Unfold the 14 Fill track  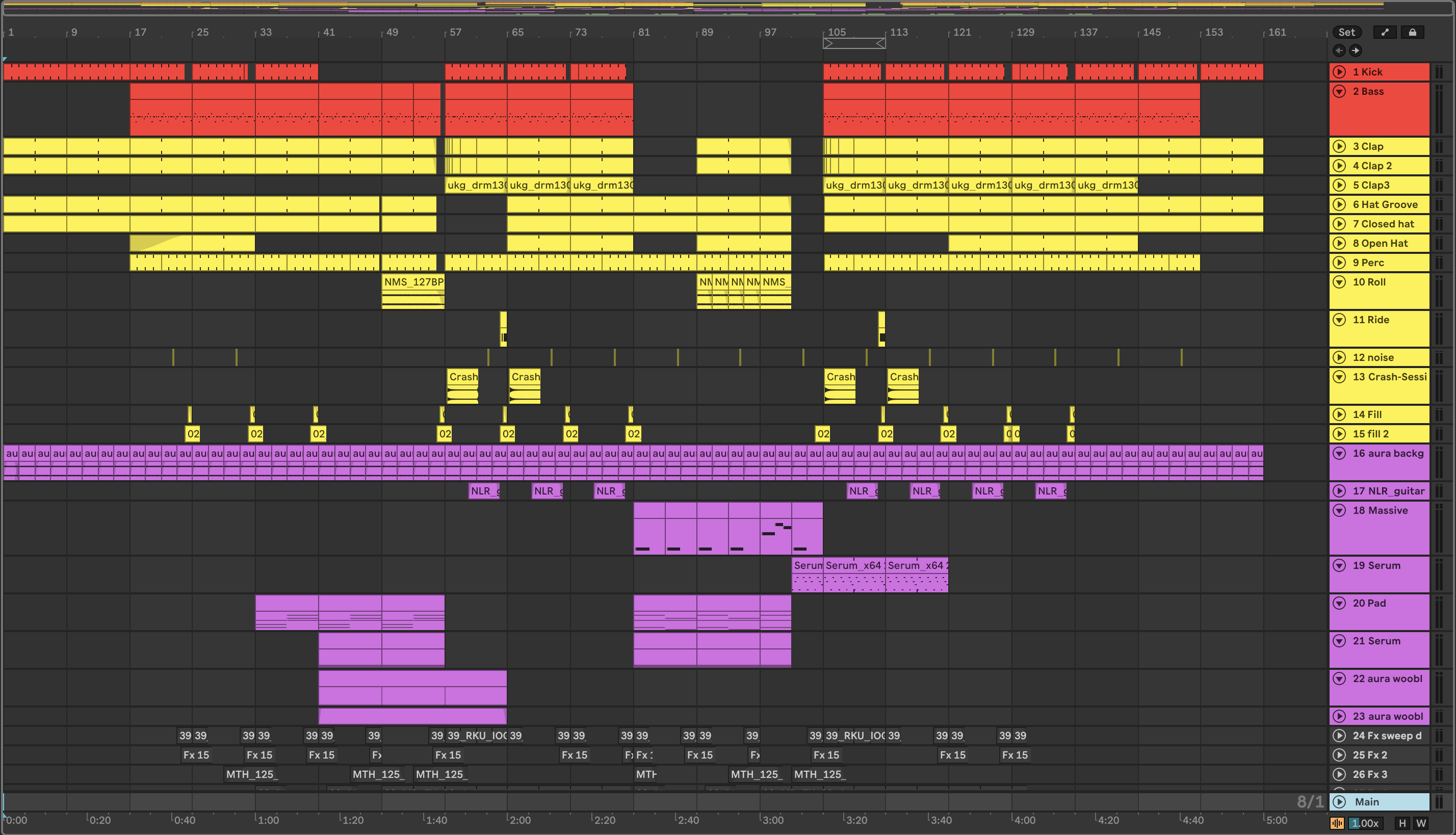[x=1340, y=414]
